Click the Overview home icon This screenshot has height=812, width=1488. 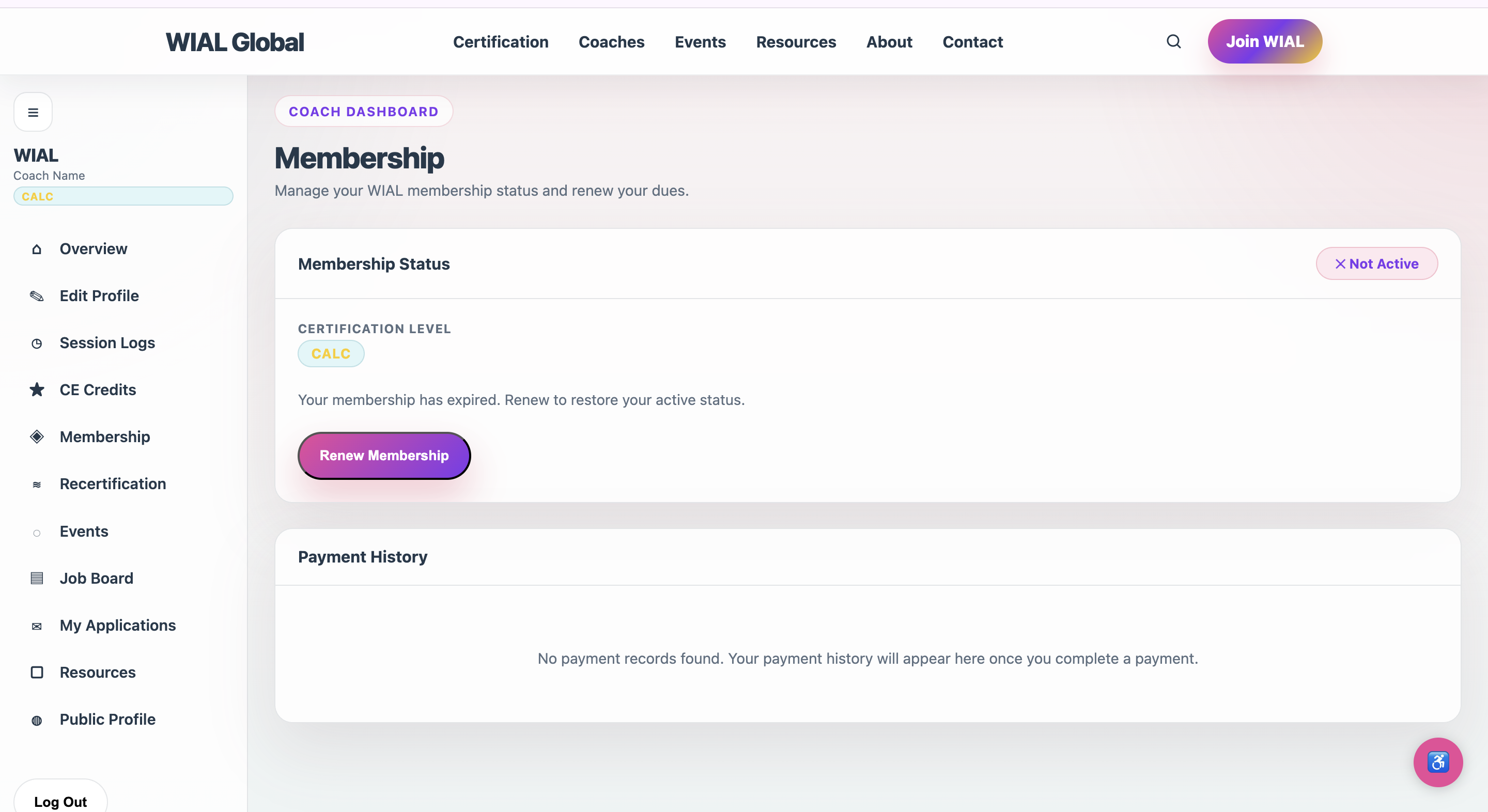pyautogui.click(x=36, y=249)
